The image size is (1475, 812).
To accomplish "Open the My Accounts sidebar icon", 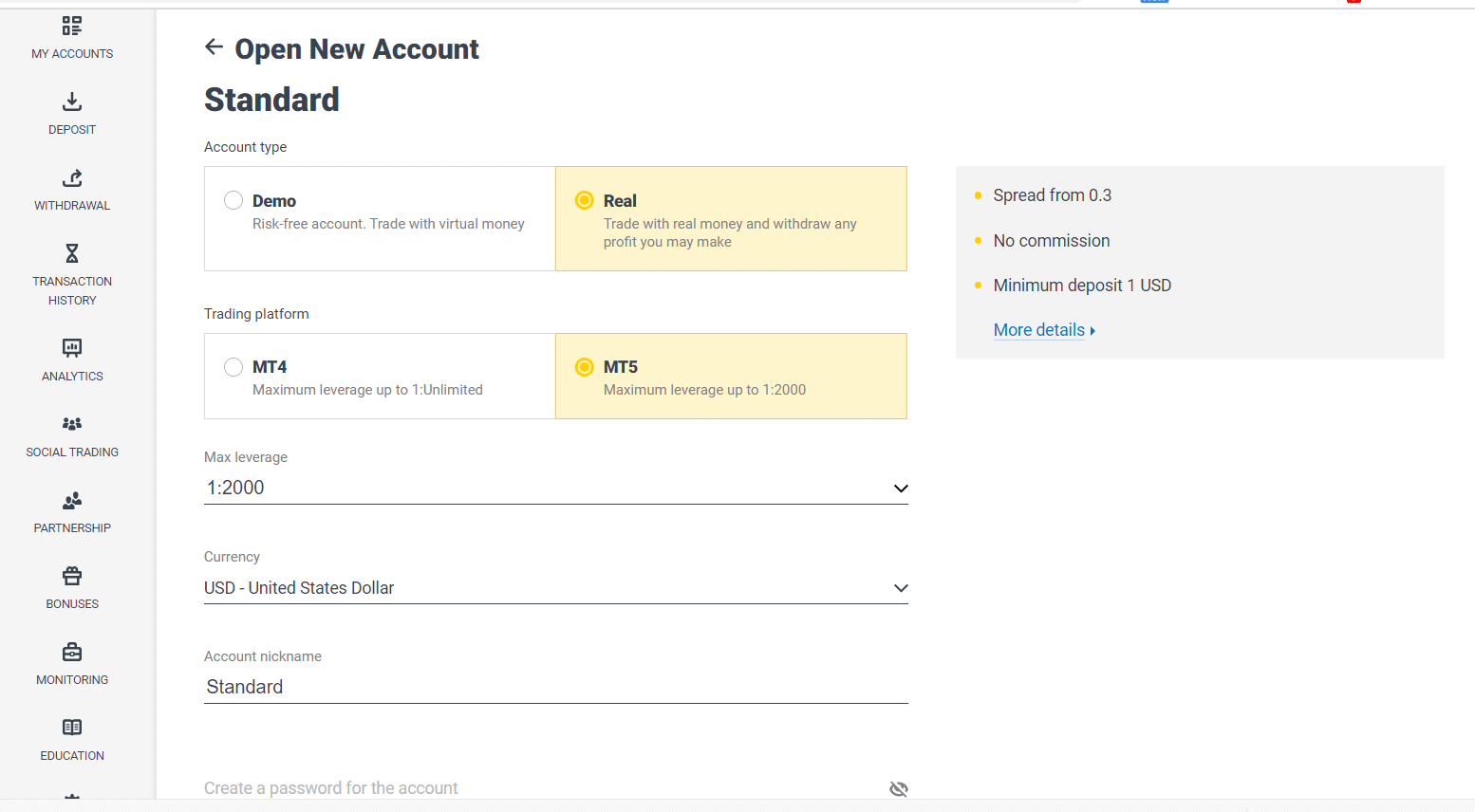I will [72, 27].
